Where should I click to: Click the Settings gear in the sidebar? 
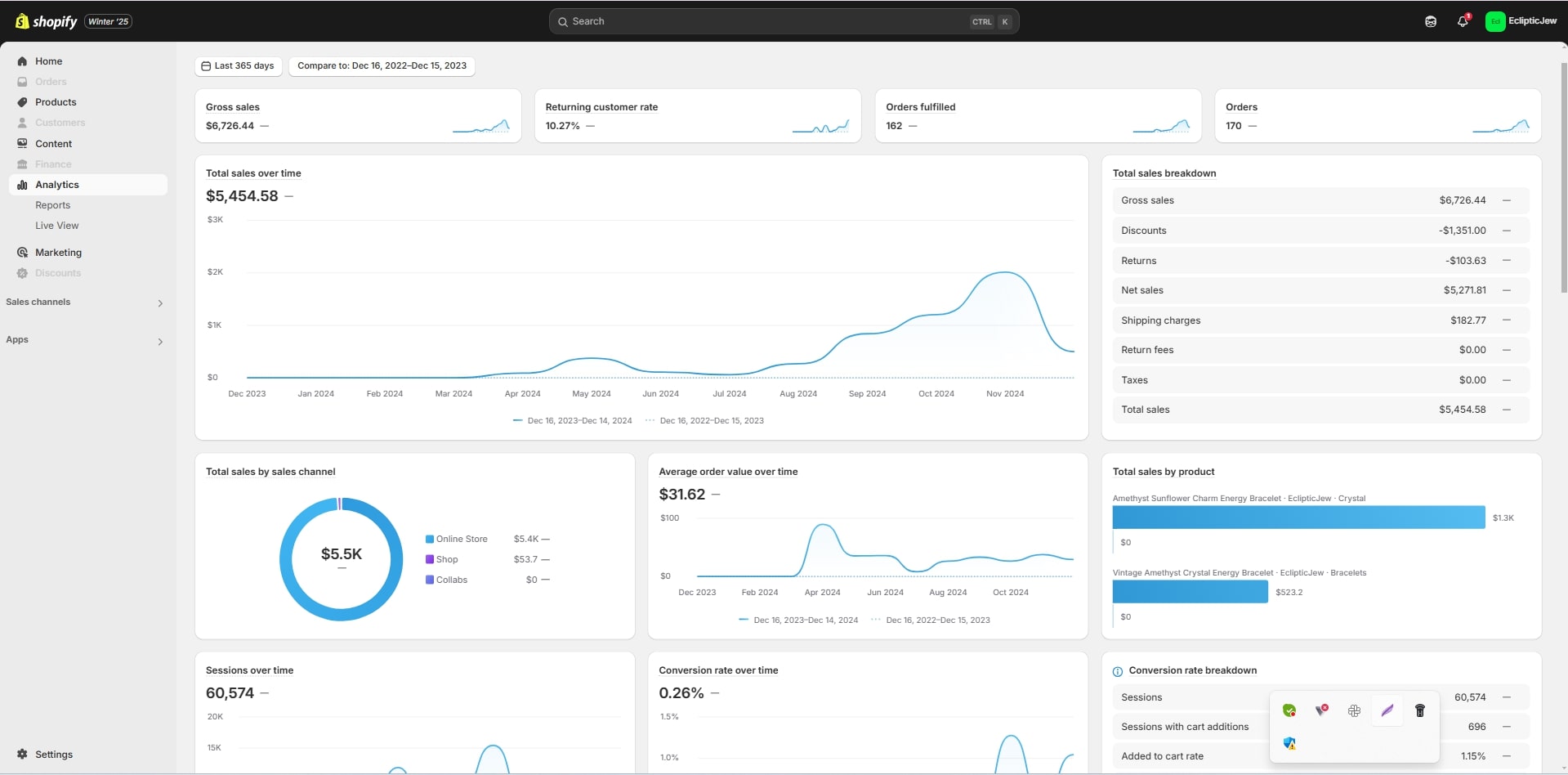coord(23,754)
